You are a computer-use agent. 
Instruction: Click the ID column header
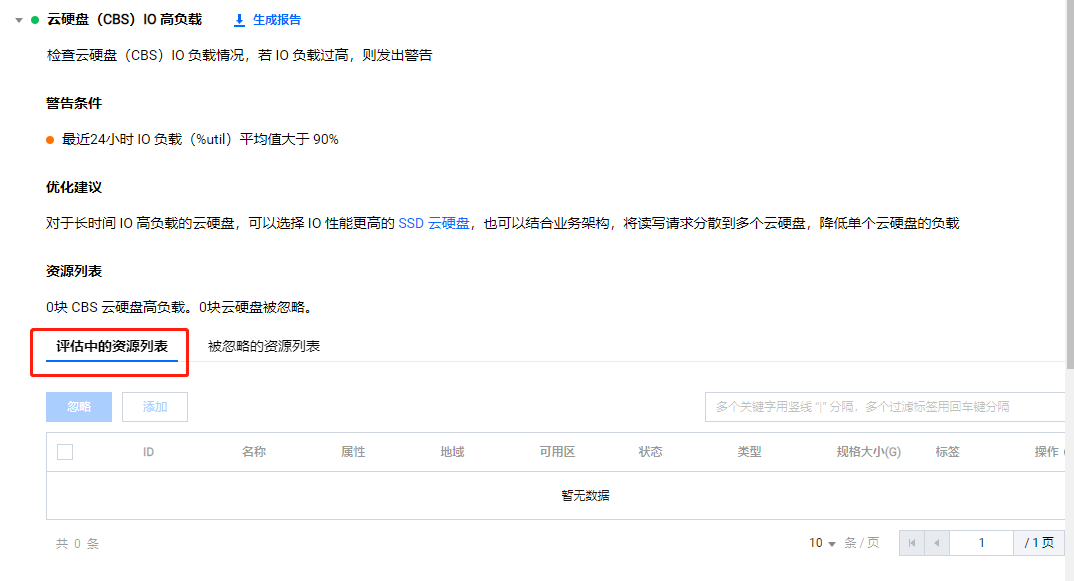pyautogui.click(x=148, y=452)
